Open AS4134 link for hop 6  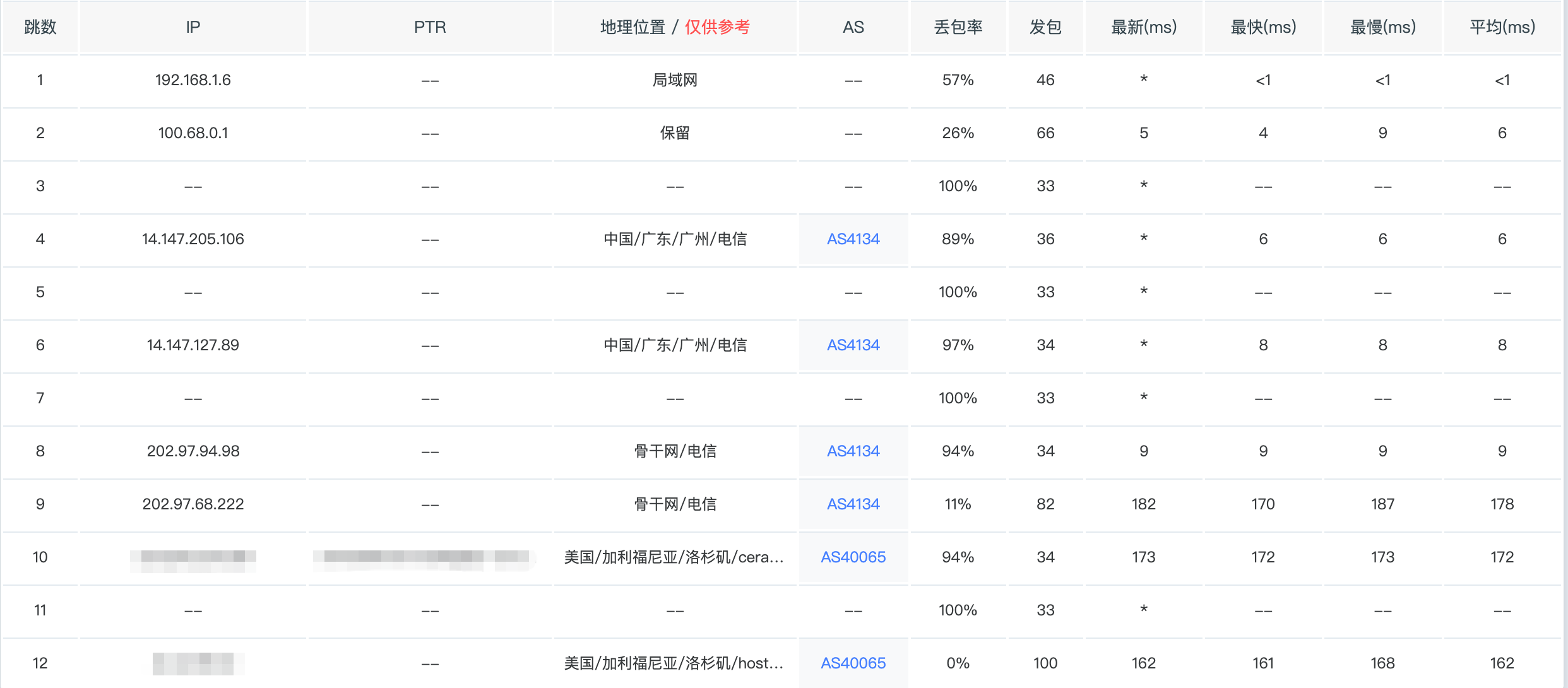point(853,345)
